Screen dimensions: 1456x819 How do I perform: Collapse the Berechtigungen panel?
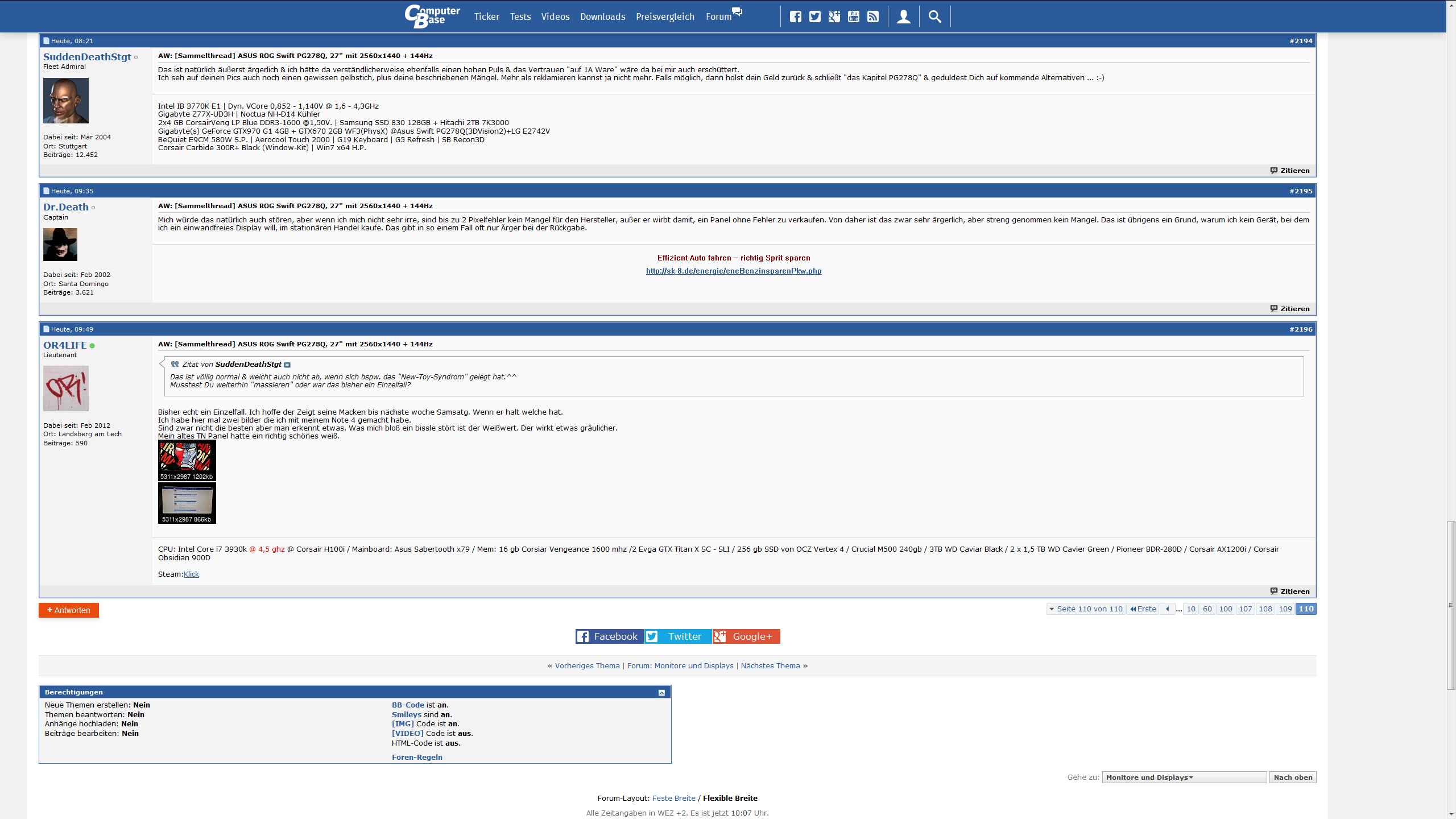pos(661,692)
